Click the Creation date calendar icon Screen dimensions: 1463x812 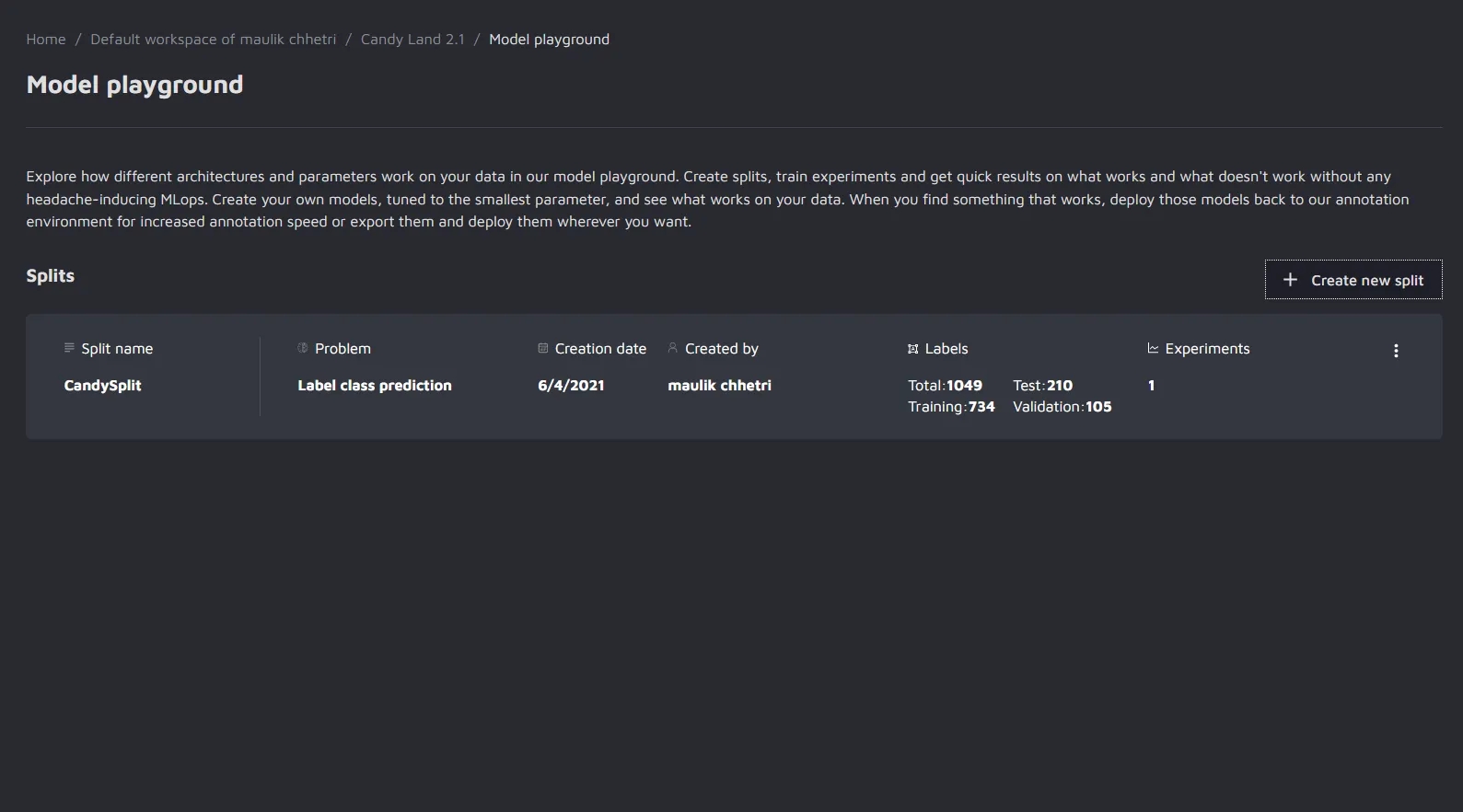point(543,348)
